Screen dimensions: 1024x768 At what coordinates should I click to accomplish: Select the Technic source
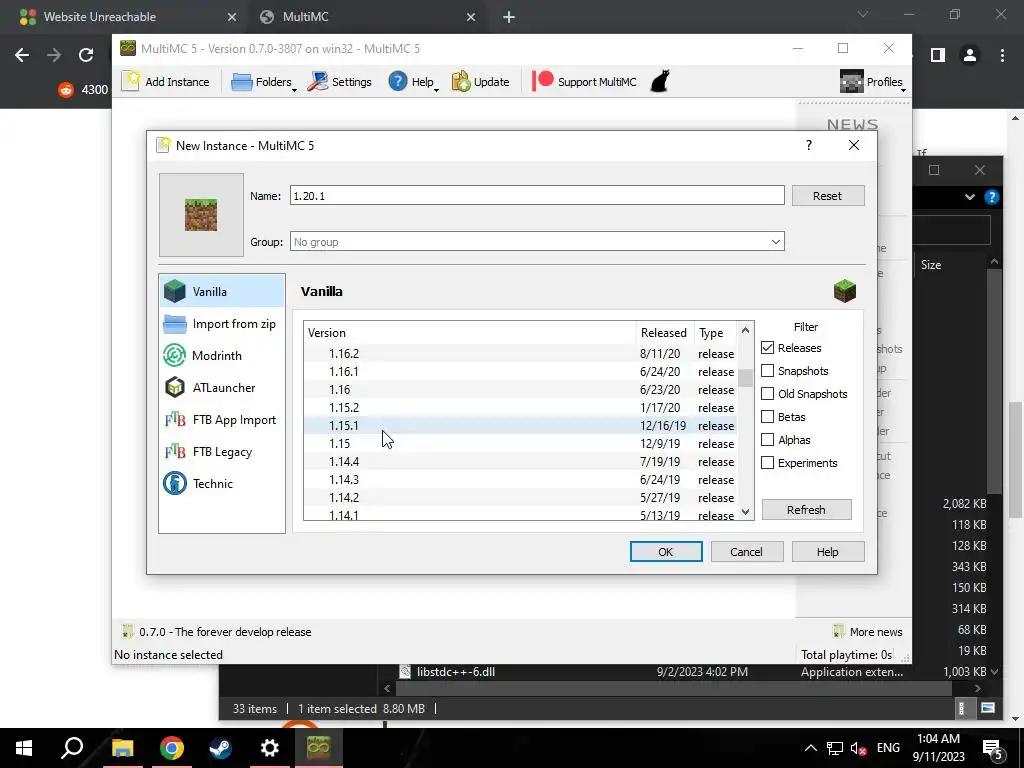click(221, 483)
